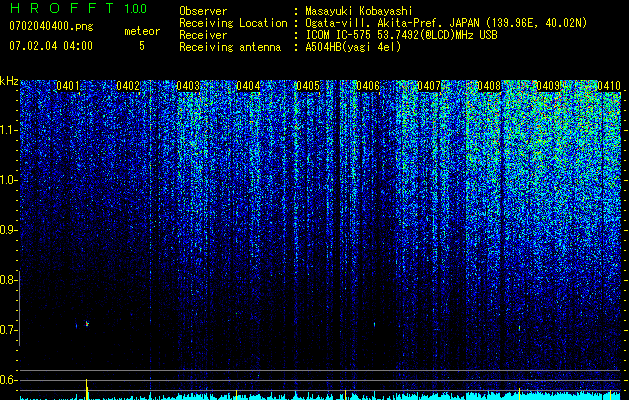Click the A504HB(yagi 4el) antenna text

pyautogui.click(x=353, y=47)
